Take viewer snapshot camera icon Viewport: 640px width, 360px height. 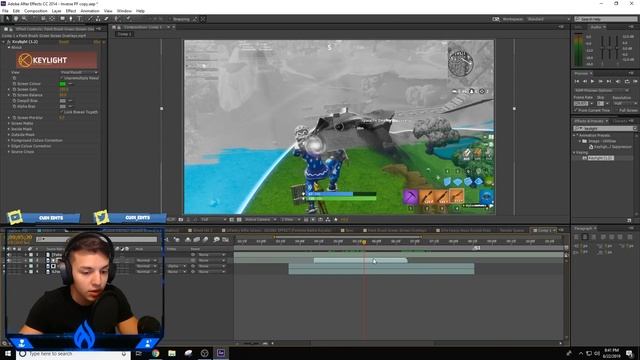point(181,220)
